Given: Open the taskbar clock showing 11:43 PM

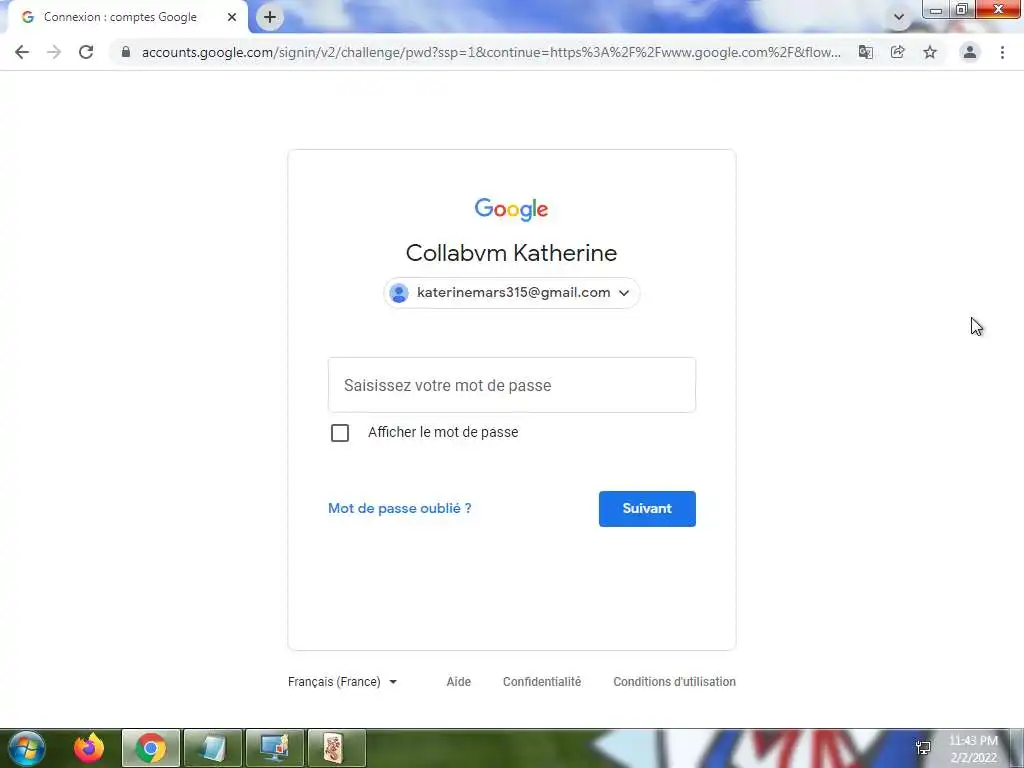Looking at the screenshot, I should coord(973,749).
